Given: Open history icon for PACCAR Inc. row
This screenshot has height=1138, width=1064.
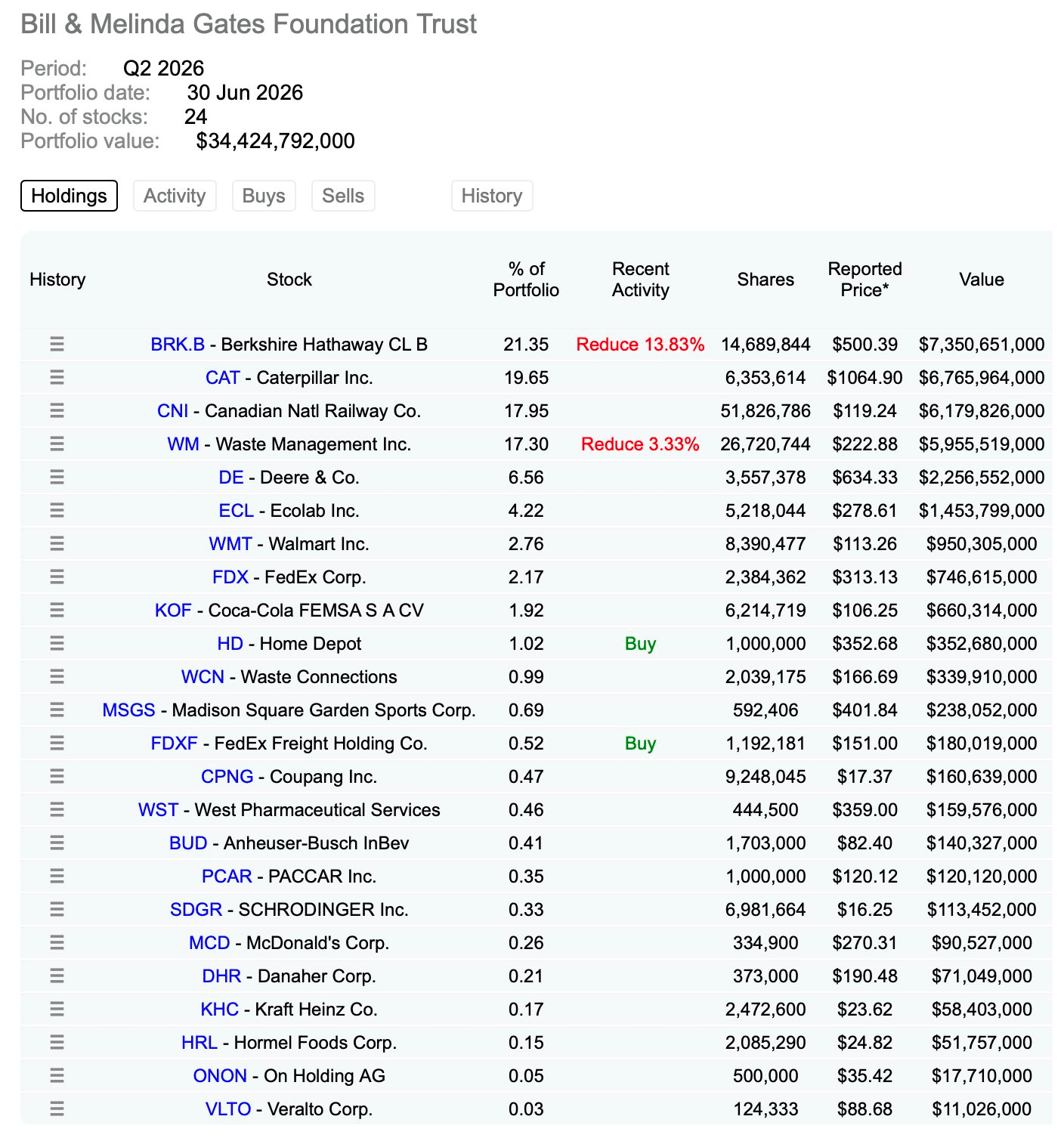Looking at the screenshot, I should click(x=57, y=877).
